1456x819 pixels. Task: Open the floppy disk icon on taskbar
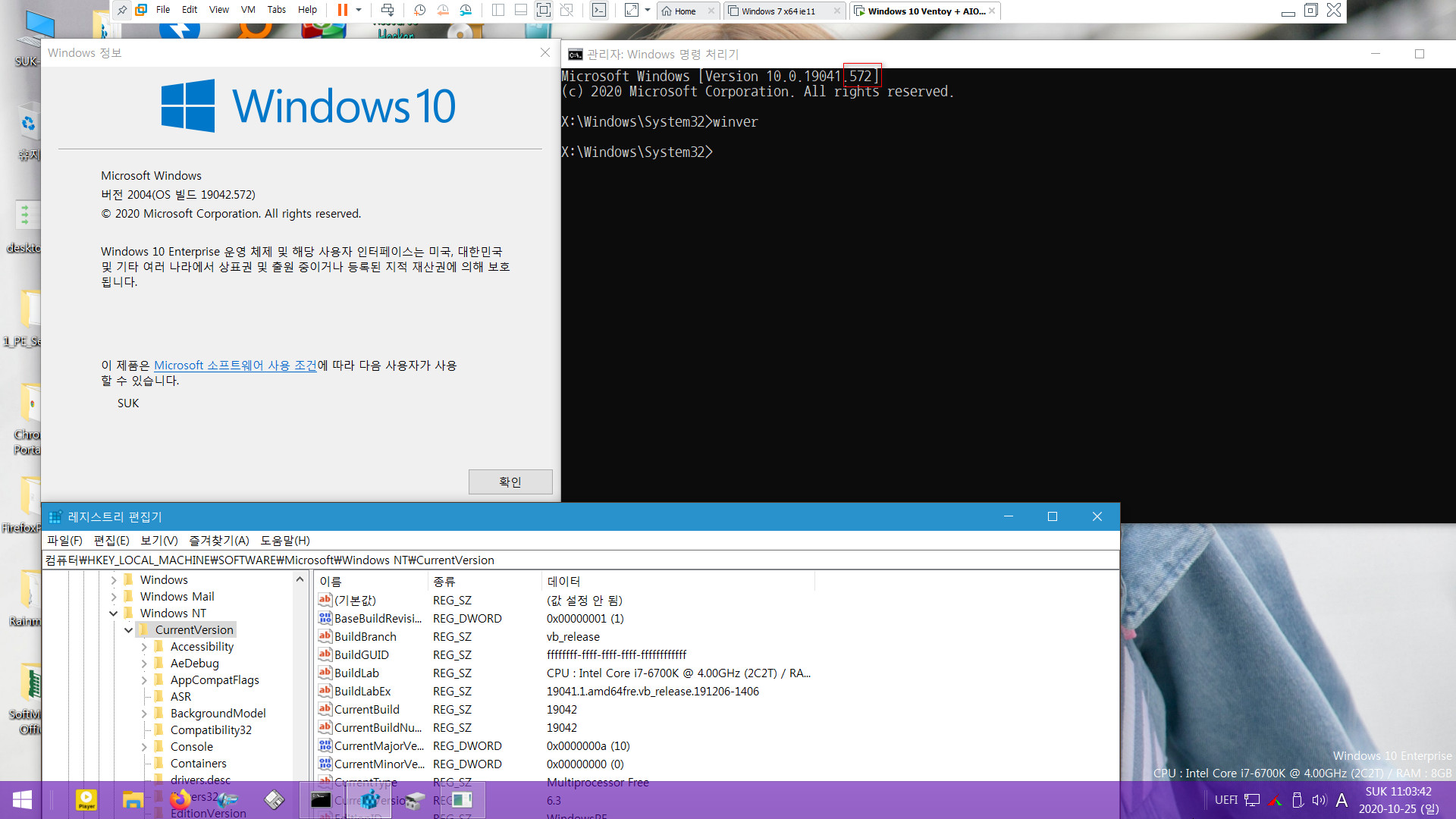coord(275,800)
